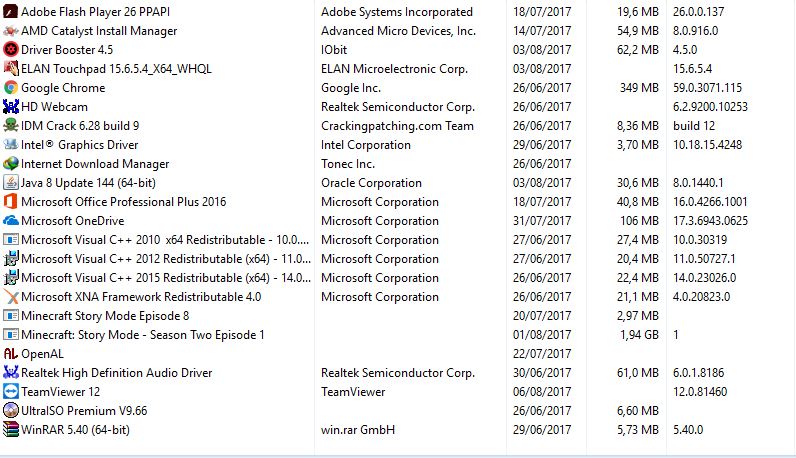Select the 'OpenAL' program name
Viewport: 796px width, 458px height.
point(42,354)
